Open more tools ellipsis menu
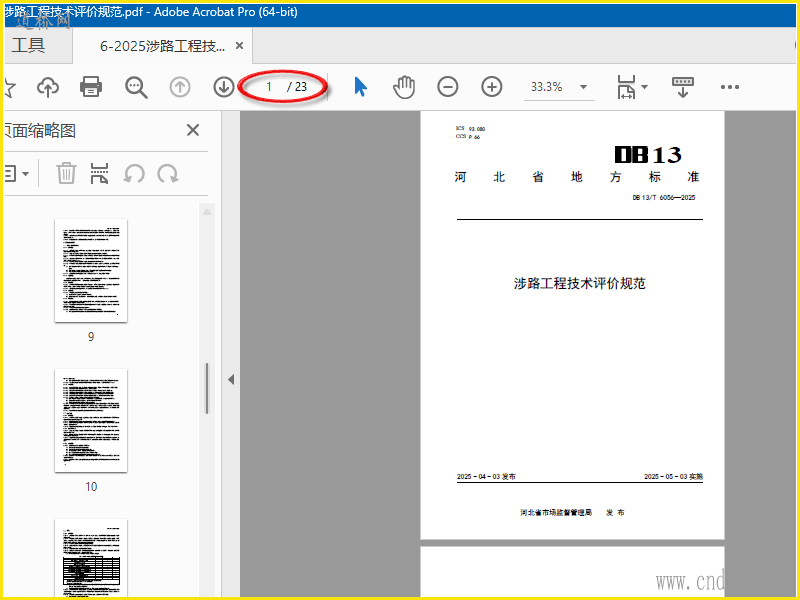The height and width of the screenshot is (600, 800). click(730, 87)
